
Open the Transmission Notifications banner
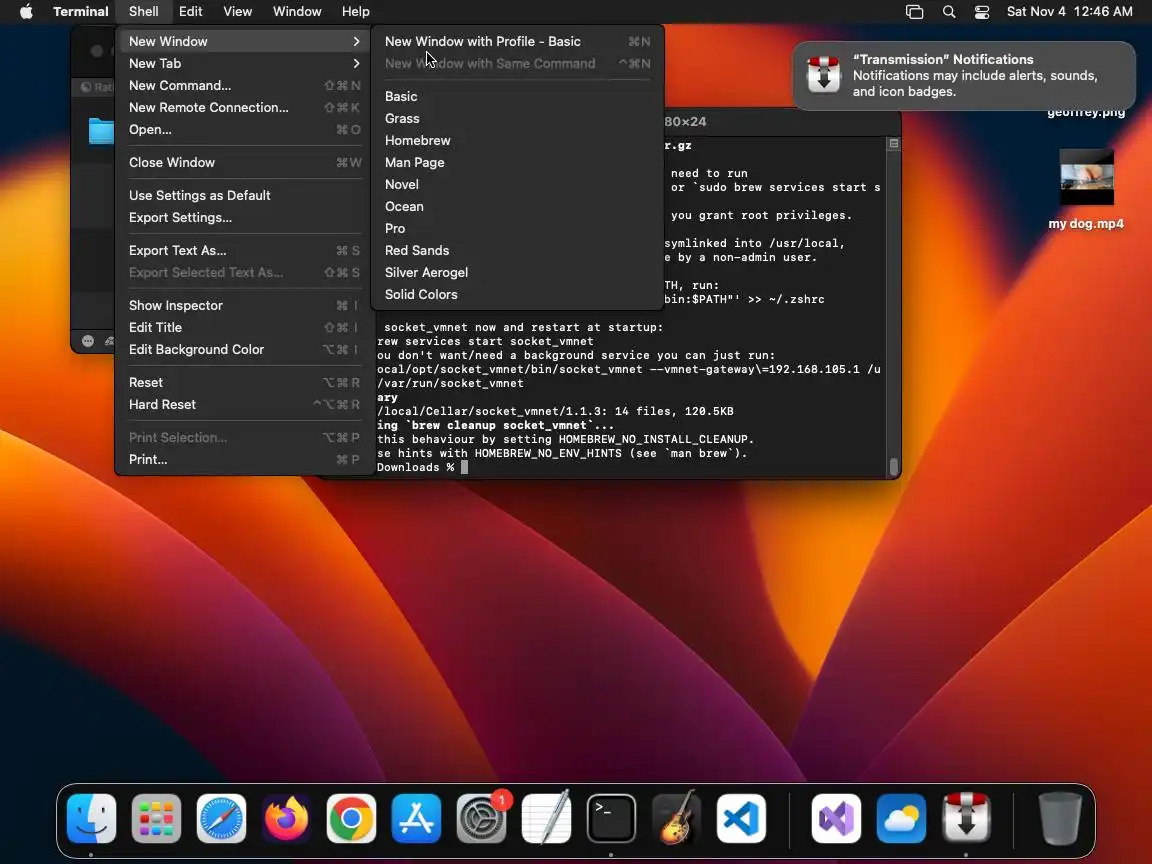[964, 75]
